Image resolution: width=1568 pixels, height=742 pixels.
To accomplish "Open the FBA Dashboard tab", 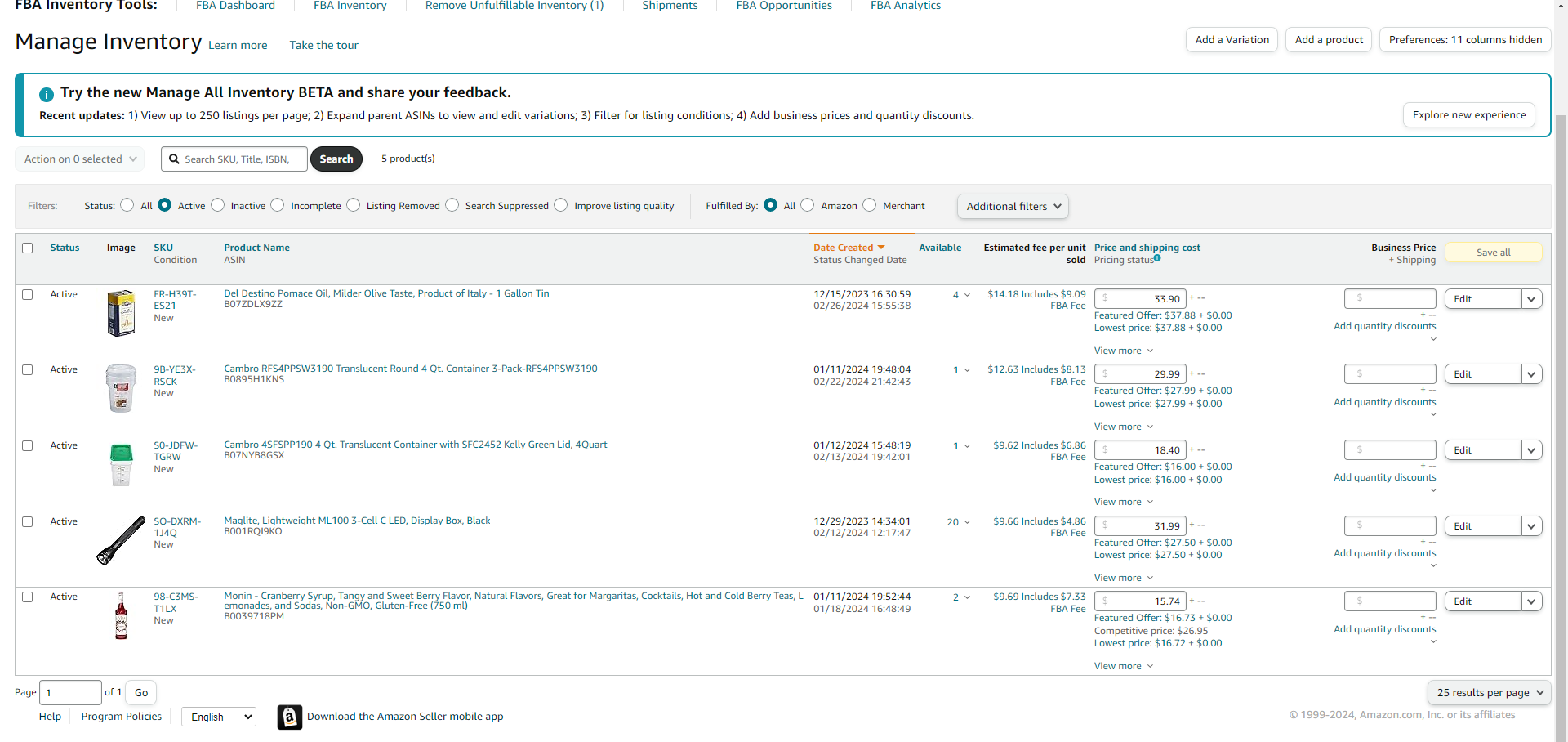I will pyautogui.click(x=235, y=6).
